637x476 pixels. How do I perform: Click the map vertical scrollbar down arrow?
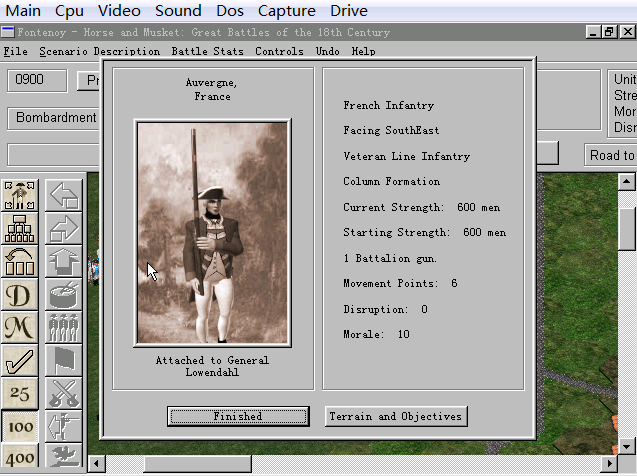point(627,446)
